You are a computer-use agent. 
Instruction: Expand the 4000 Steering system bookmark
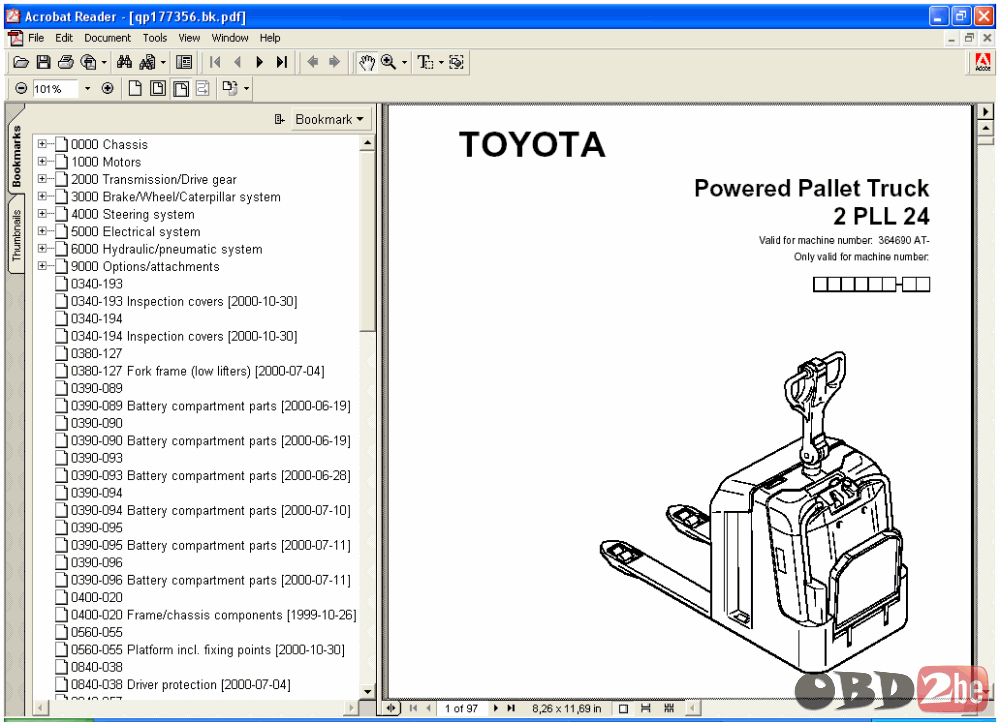point(42,214)
